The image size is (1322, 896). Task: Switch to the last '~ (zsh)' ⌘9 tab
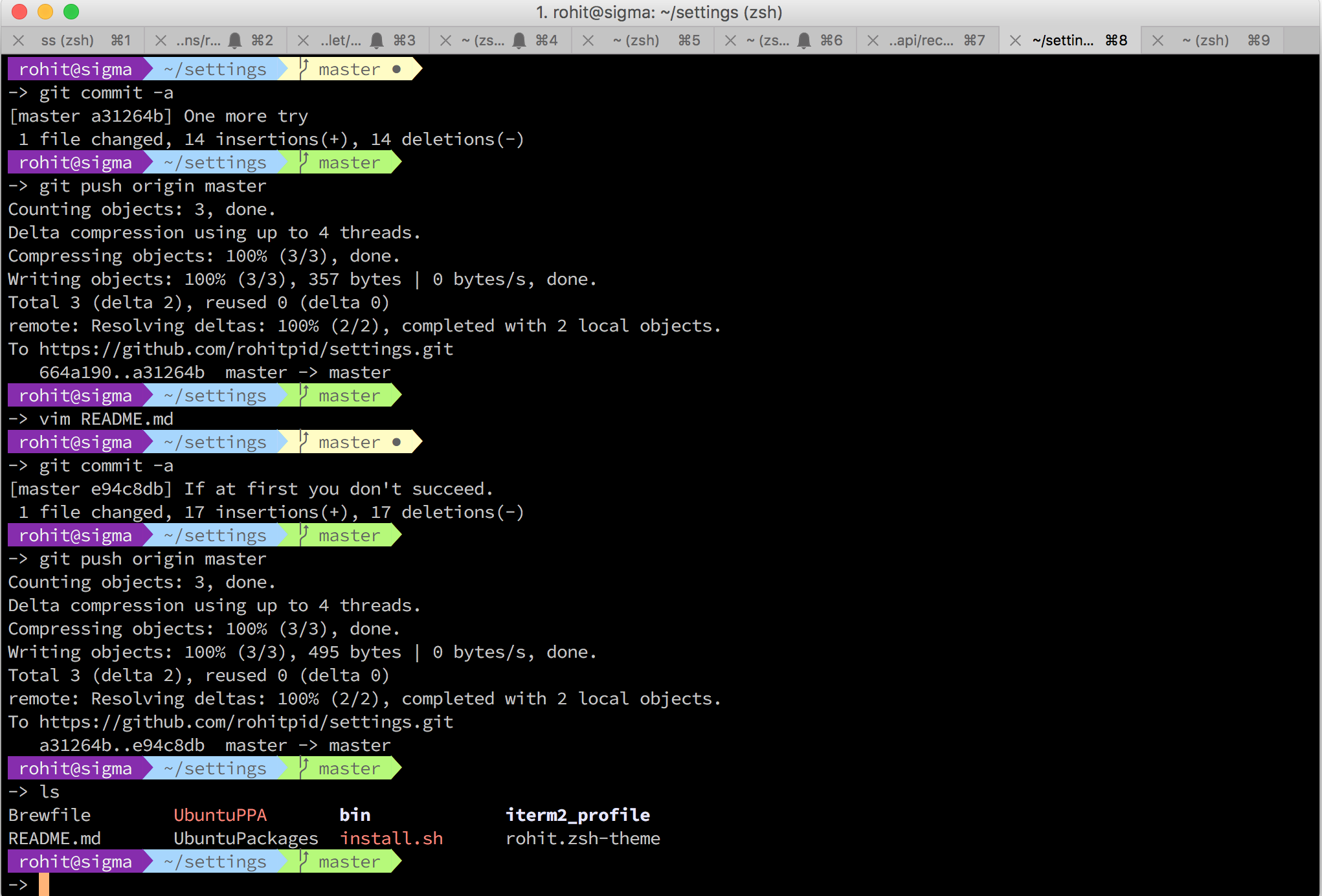coord(1205,41)
